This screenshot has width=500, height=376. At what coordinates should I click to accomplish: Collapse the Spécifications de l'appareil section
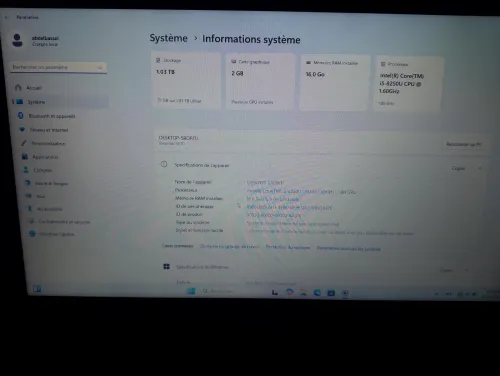(x=480, y=169)
